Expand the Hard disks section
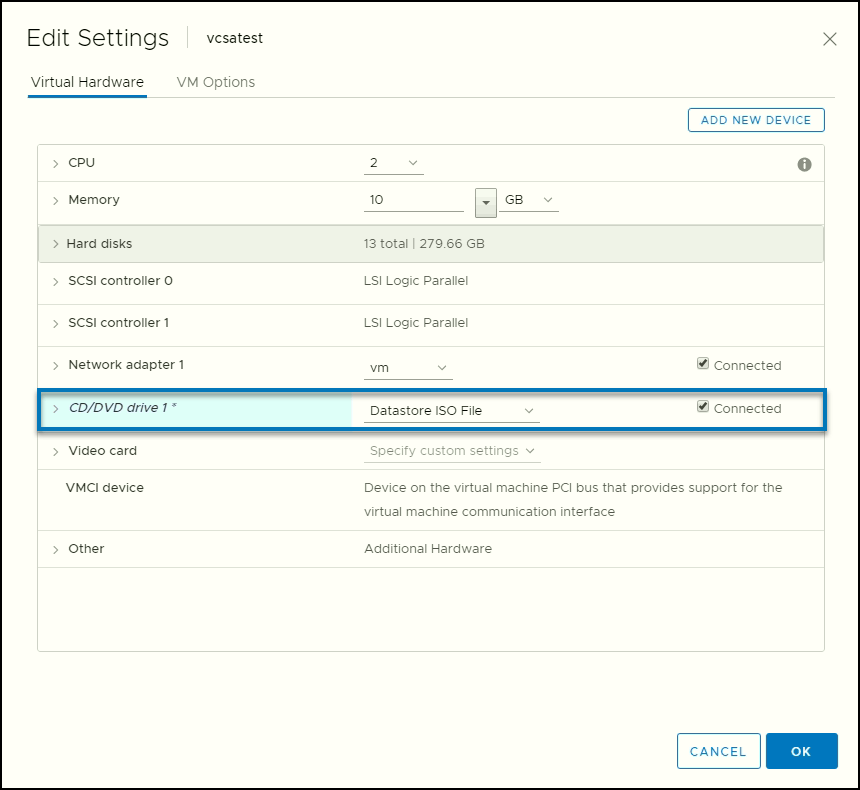 click(57, 243)
